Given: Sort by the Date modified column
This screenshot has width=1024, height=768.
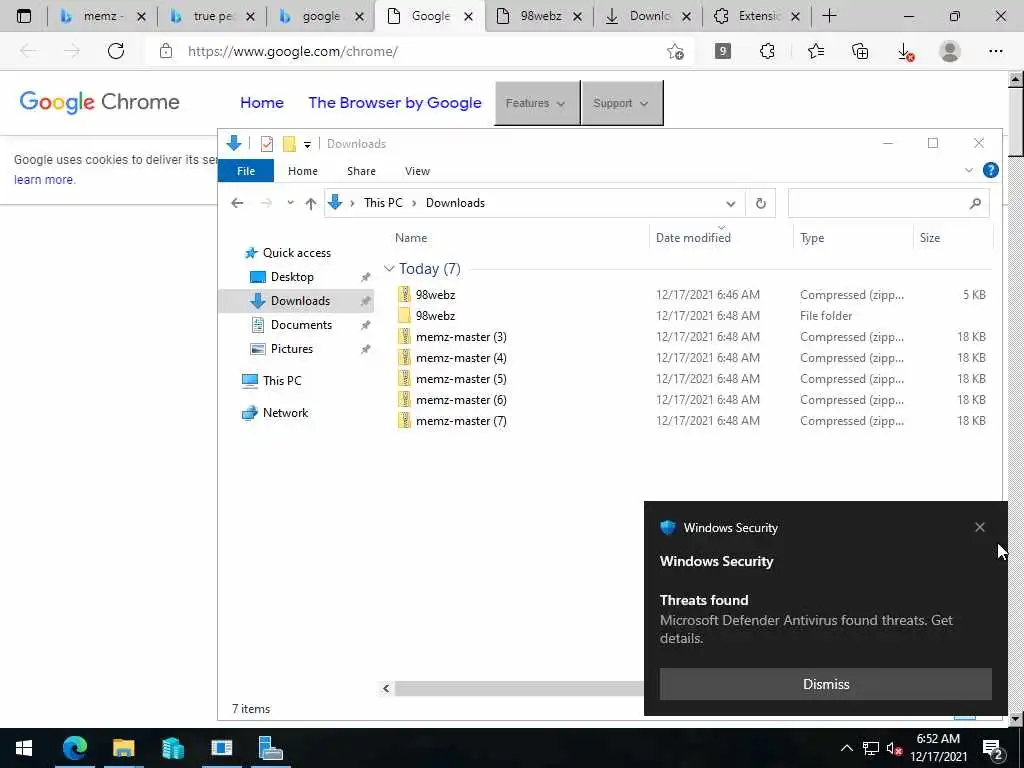Looking at the screenshot, I should tap(693, 238).
